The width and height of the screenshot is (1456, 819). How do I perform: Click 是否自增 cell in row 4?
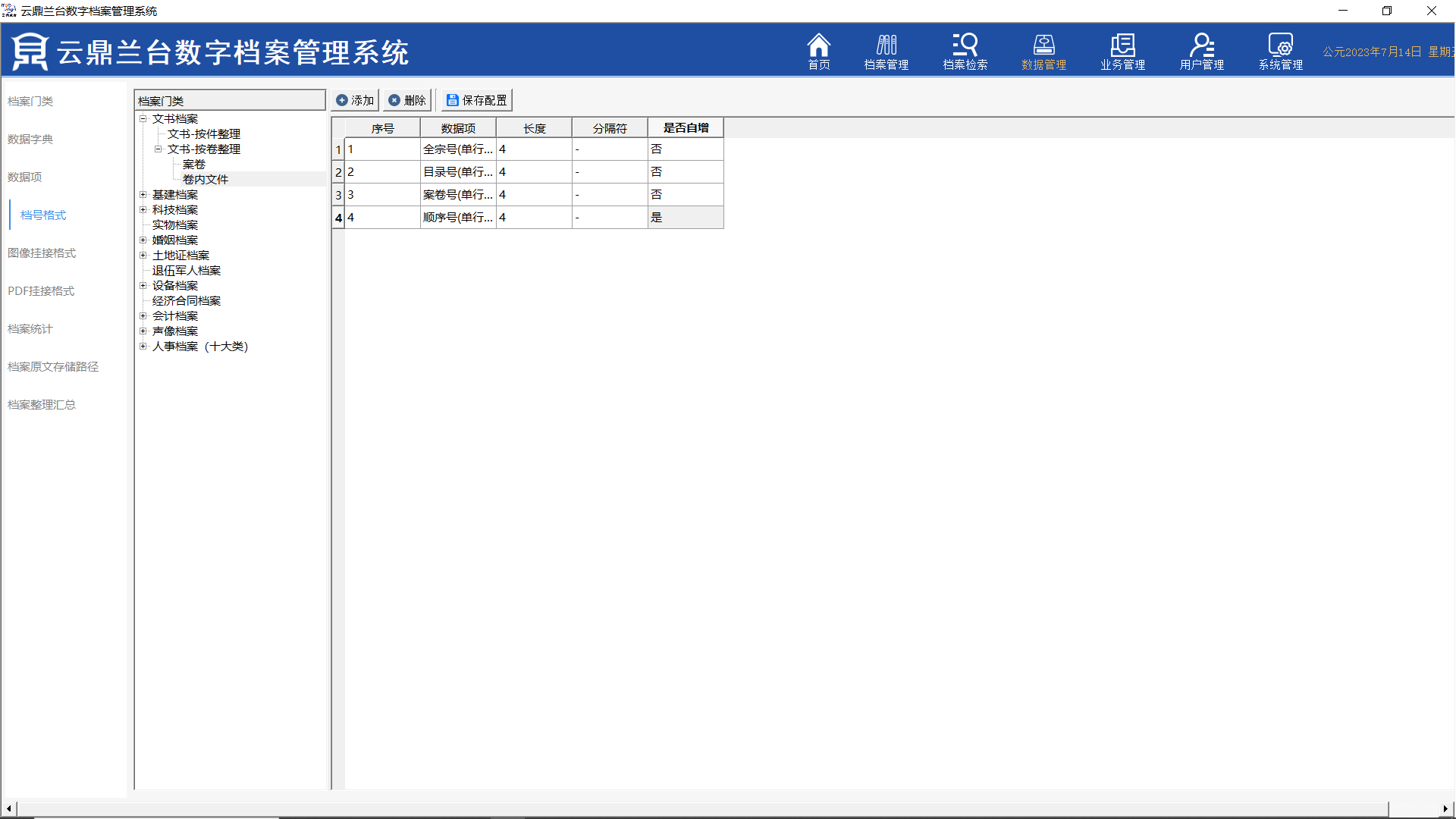tap(685, 218)
